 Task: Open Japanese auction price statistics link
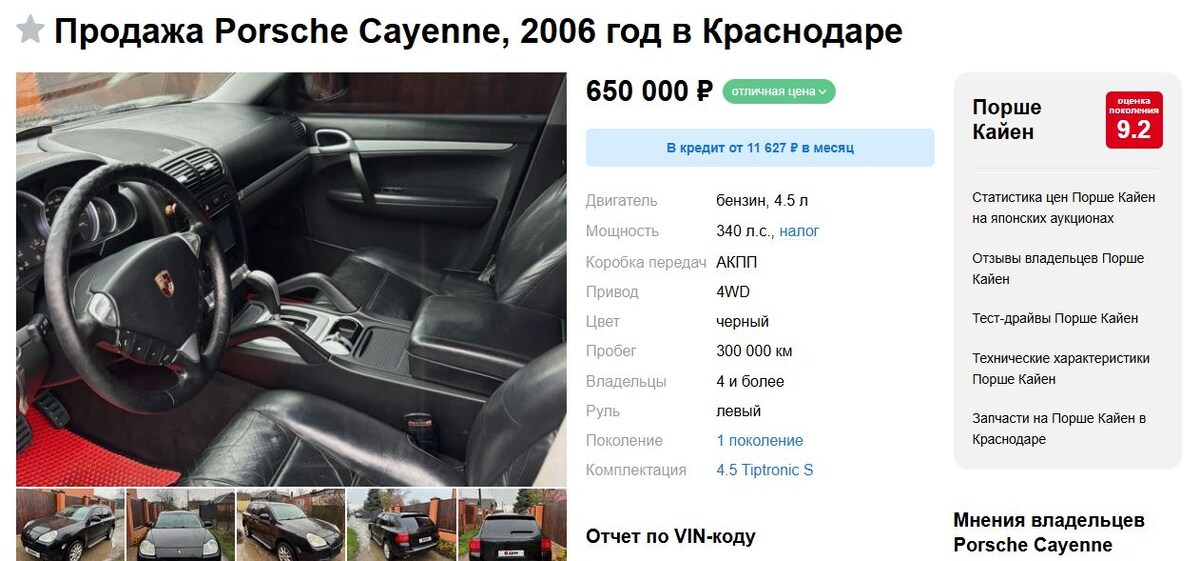(x=1064, y=208)
